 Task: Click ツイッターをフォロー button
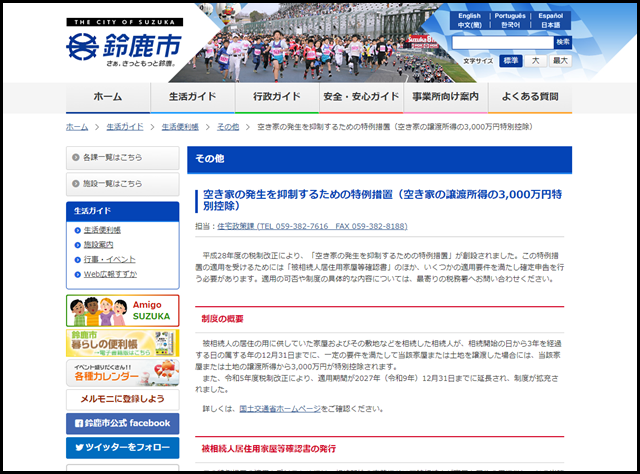123,448
